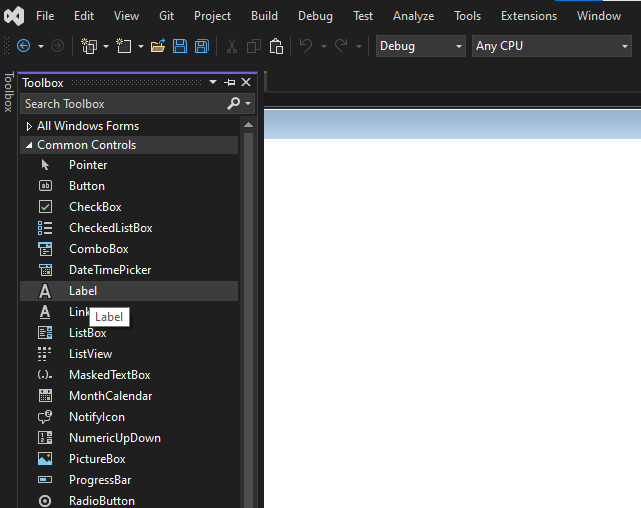
Task: Click the Visual Studio logo icon
Action: point(14,16)
